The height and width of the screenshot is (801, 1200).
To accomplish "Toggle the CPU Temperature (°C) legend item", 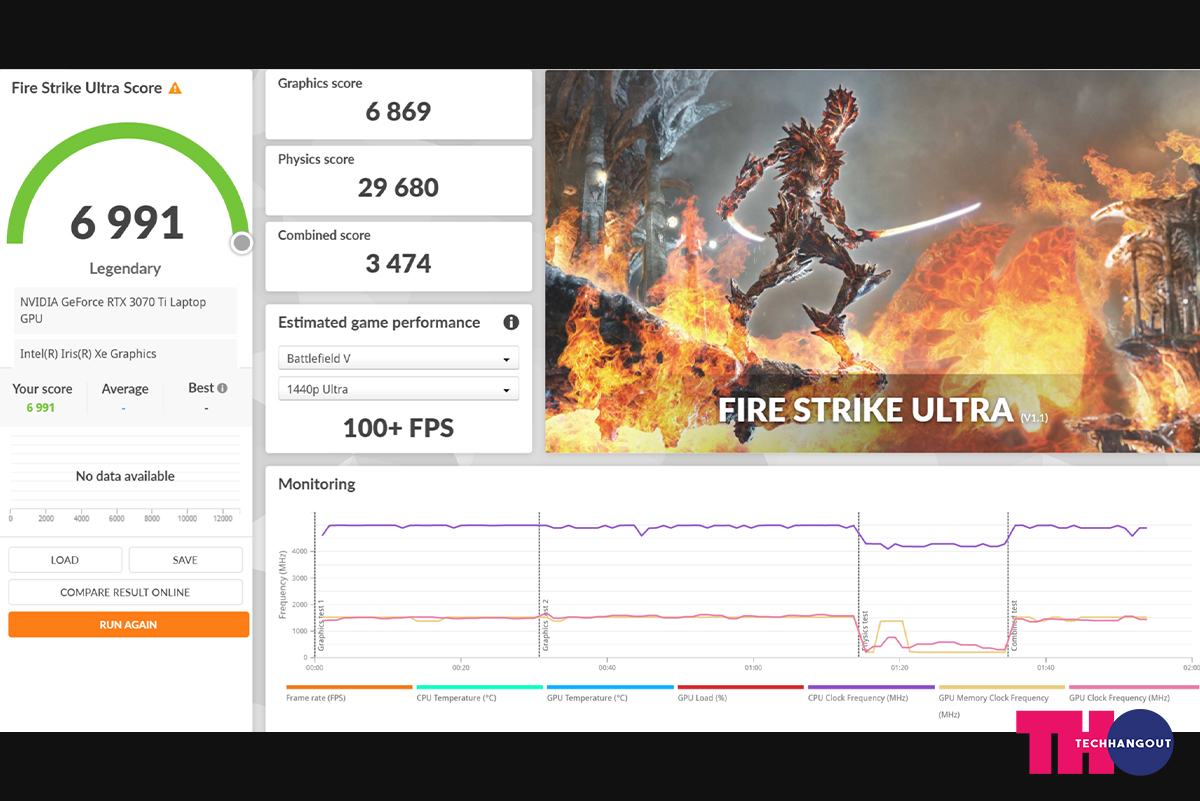I will pos(480,693).
